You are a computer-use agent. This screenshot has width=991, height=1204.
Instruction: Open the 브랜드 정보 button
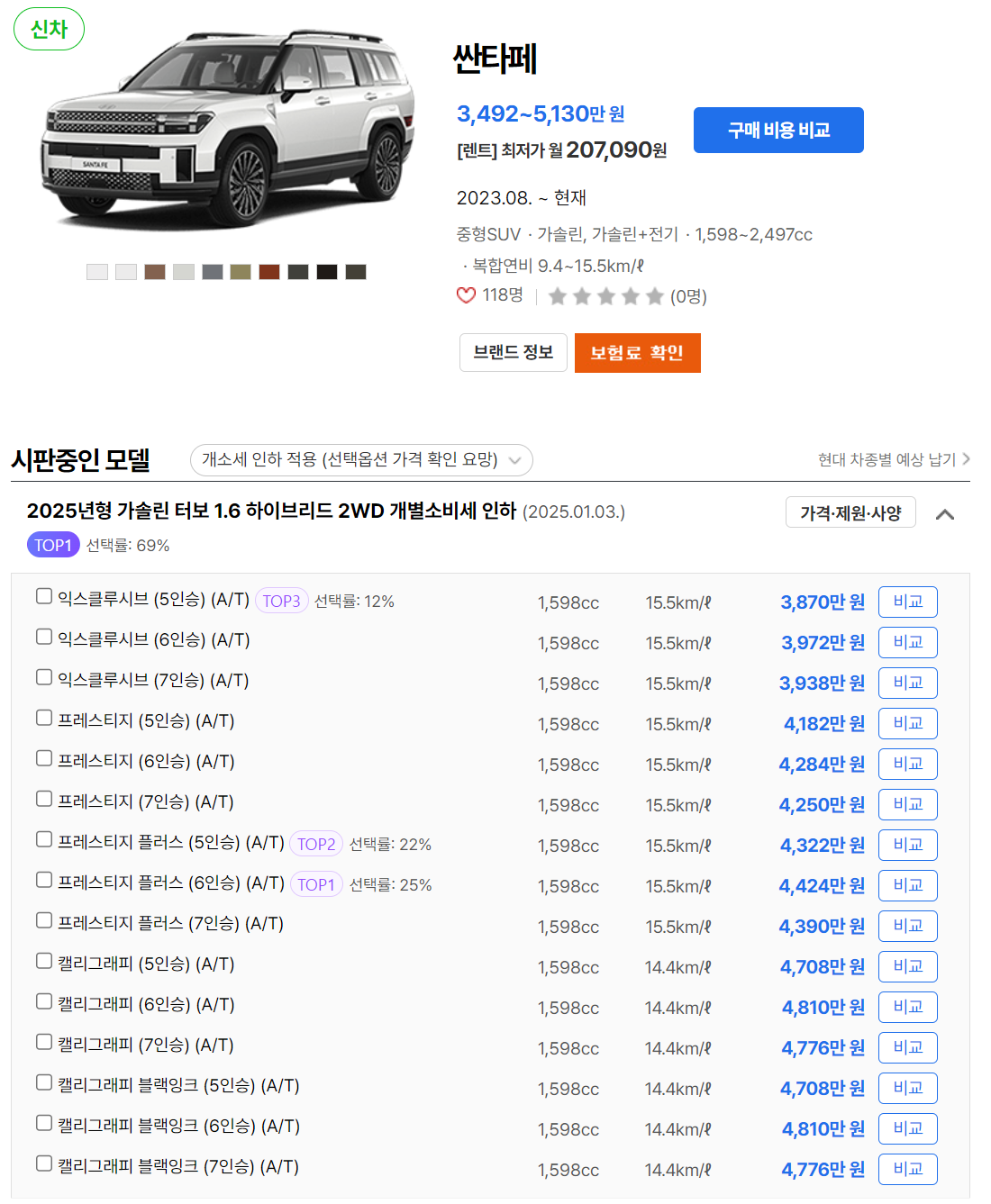pos(514,352)
